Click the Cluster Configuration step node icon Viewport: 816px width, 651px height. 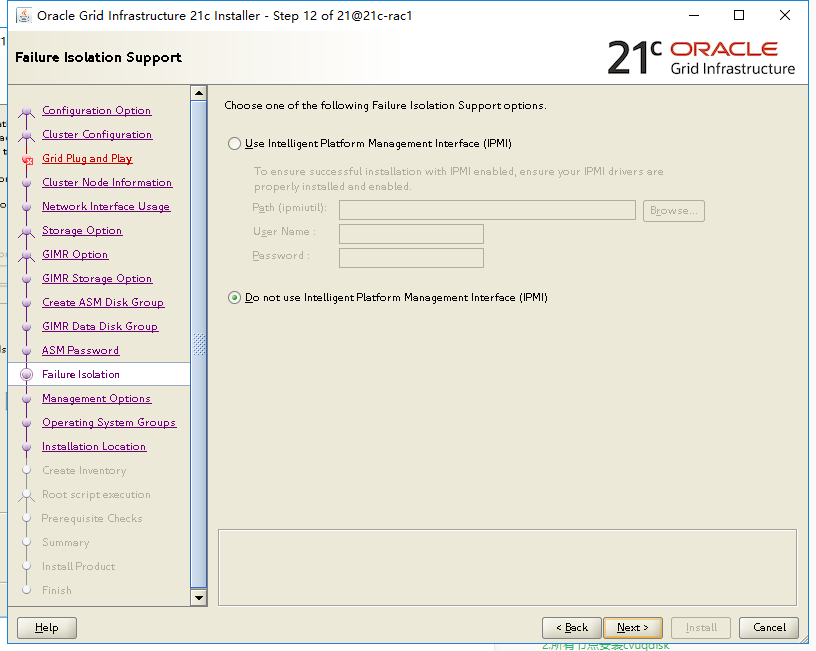point(27,136)
